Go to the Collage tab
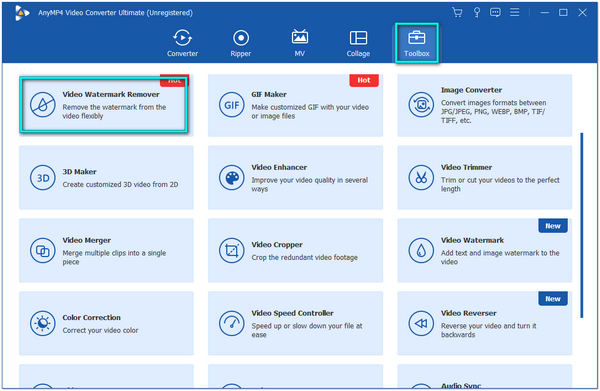The width and height of the screenshot is (600, 391). (358, 43)
